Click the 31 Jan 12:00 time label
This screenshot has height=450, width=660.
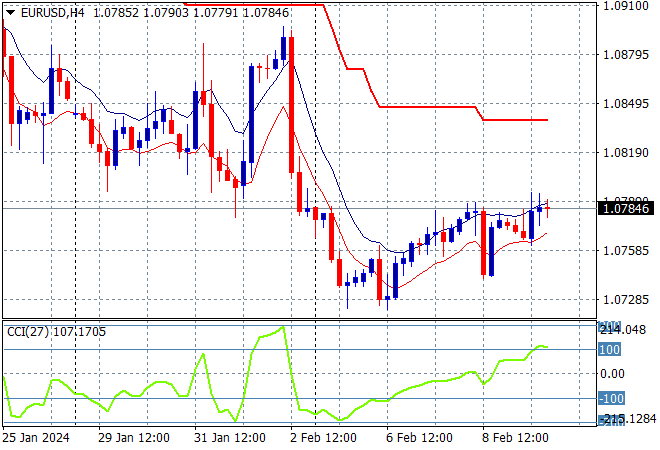(x=230, y=438)
